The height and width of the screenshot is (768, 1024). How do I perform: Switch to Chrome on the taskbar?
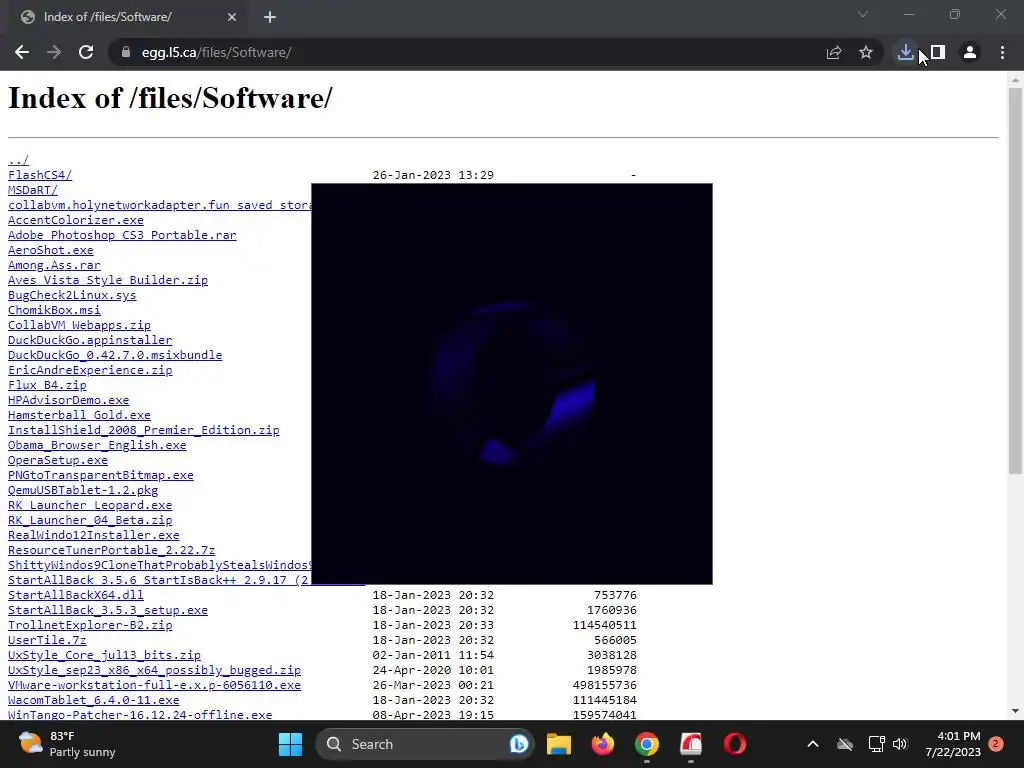647,744
